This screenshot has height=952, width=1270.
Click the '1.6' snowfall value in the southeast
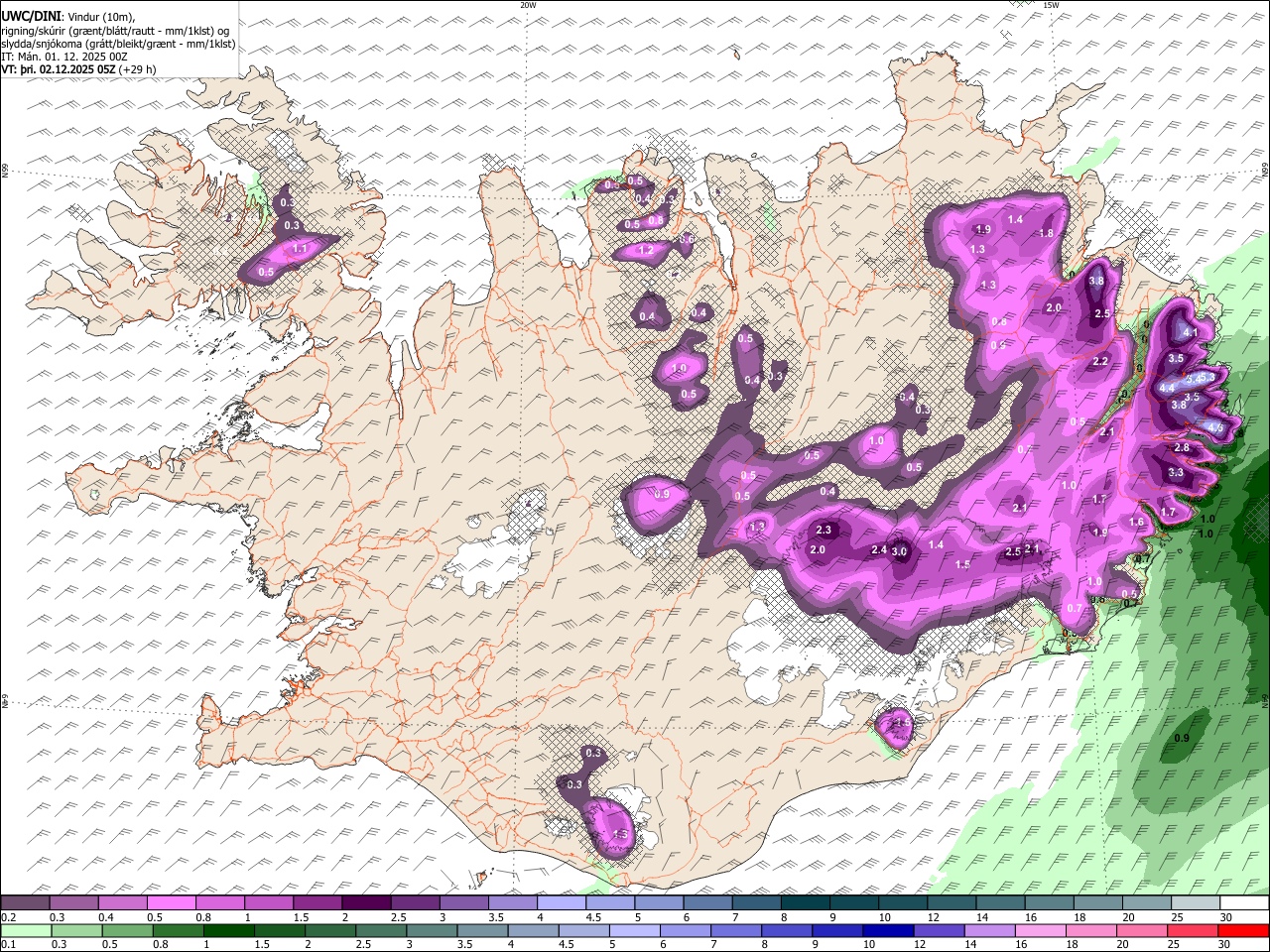pyautogui.click(x=1137, y=523)
